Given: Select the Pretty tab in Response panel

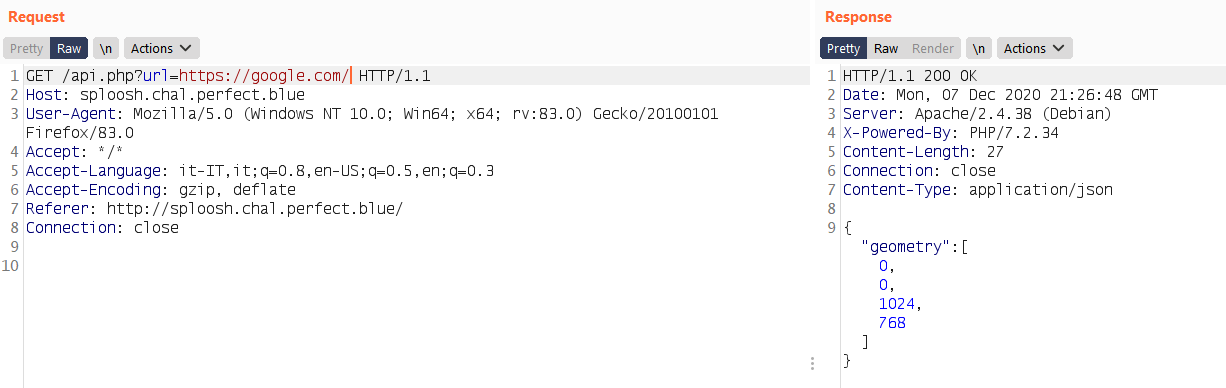Looking at the screenshot, I should (x=843, y=48).
